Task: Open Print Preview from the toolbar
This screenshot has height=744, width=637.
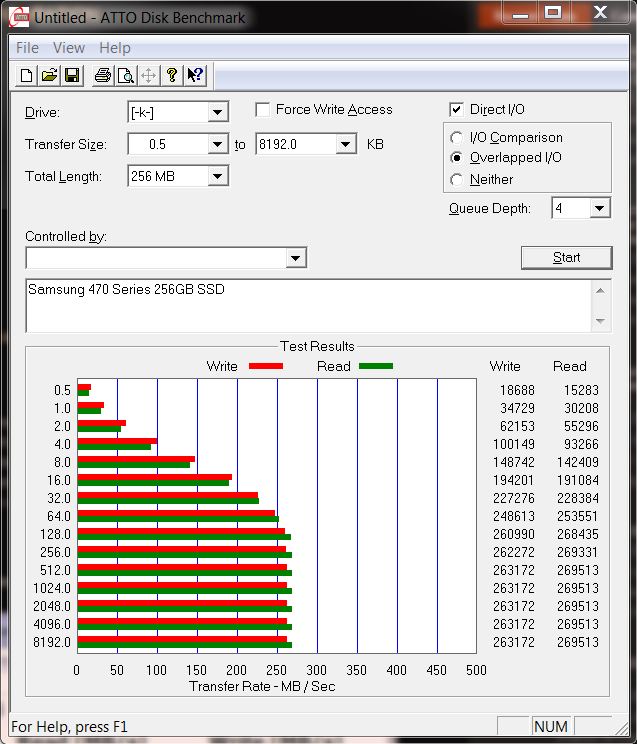Action: 125,75
